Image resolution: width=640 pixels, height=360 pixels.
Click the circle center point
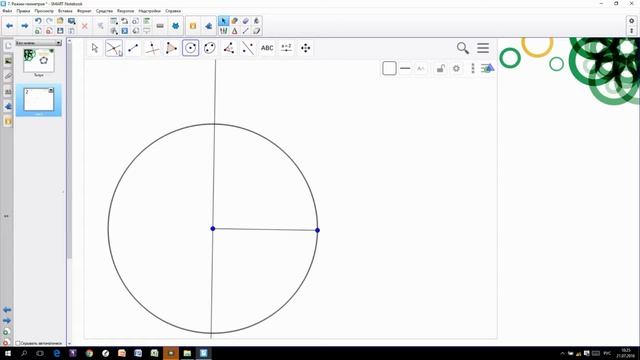click(x=213, y=229)
